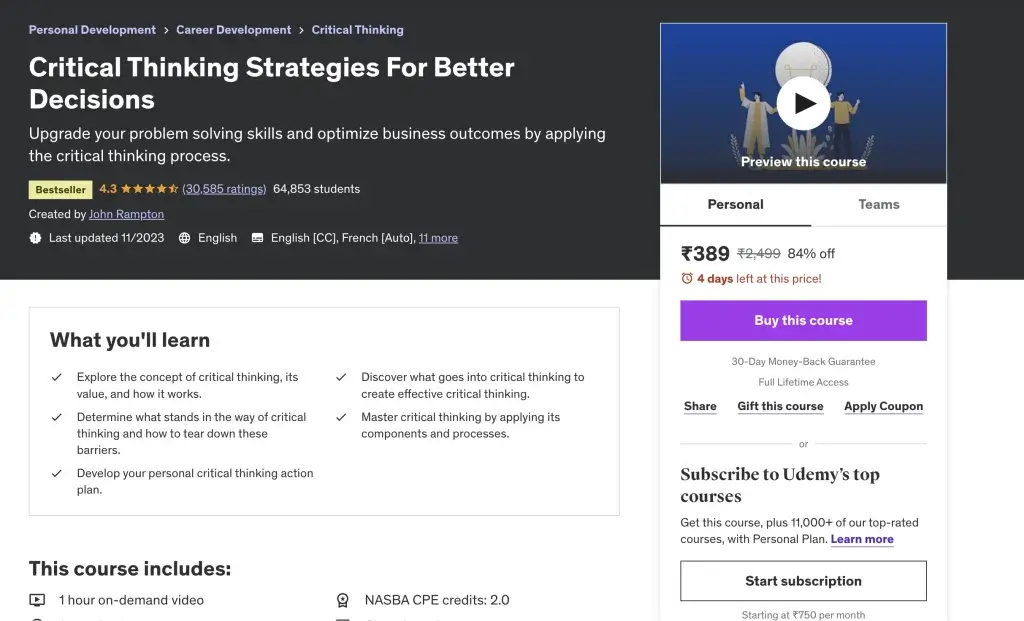Play the course preview video
1024x621 pixels.
[803, 103]
